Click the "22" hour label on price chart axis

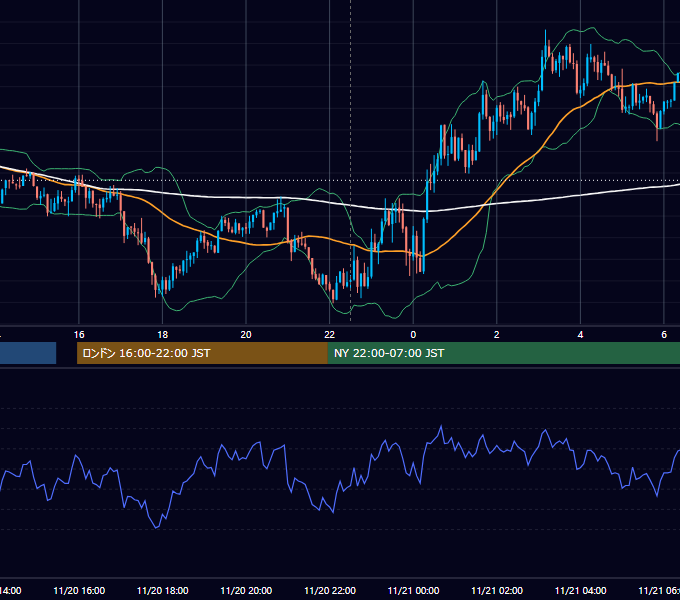pos(330,335)
